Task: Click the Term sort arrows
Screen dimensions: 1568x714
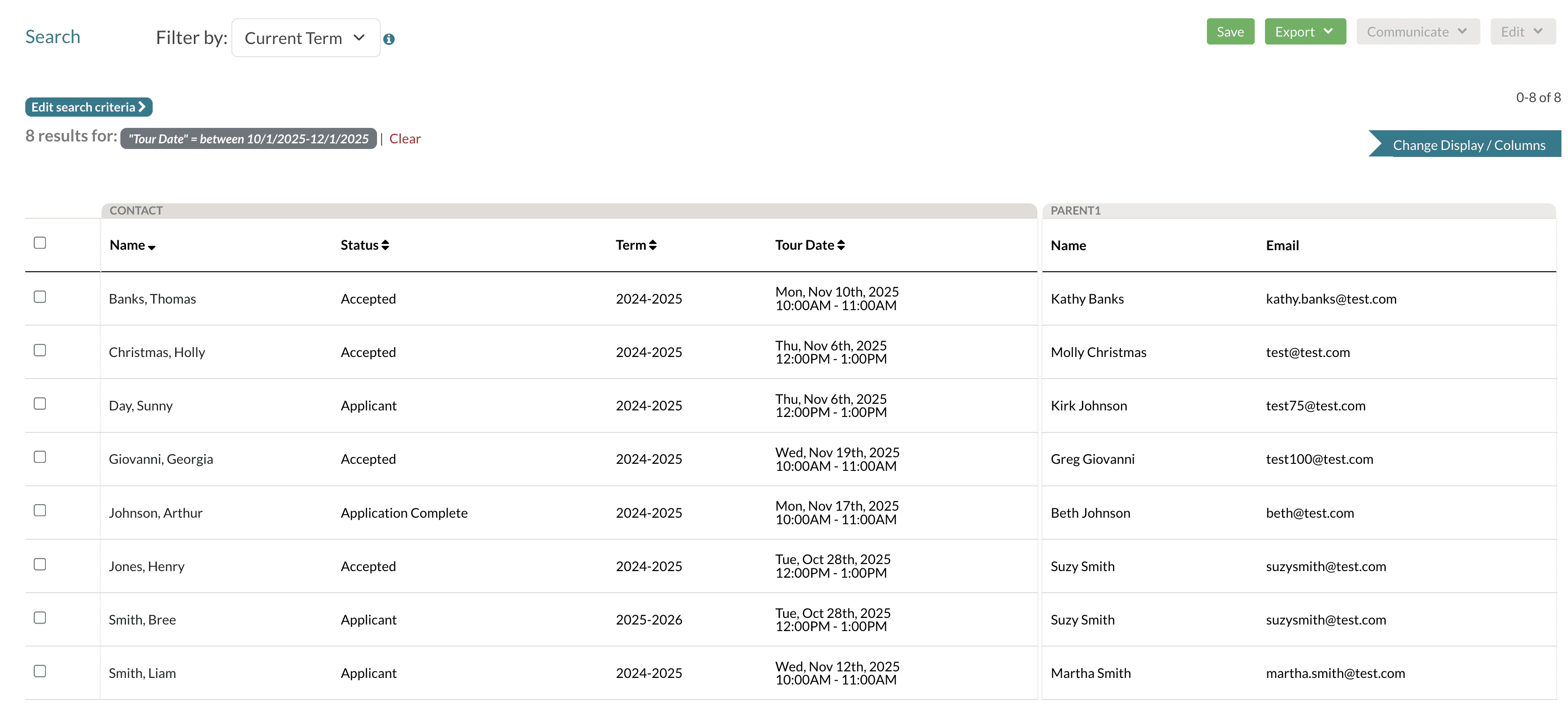Action: coord(652,245)
